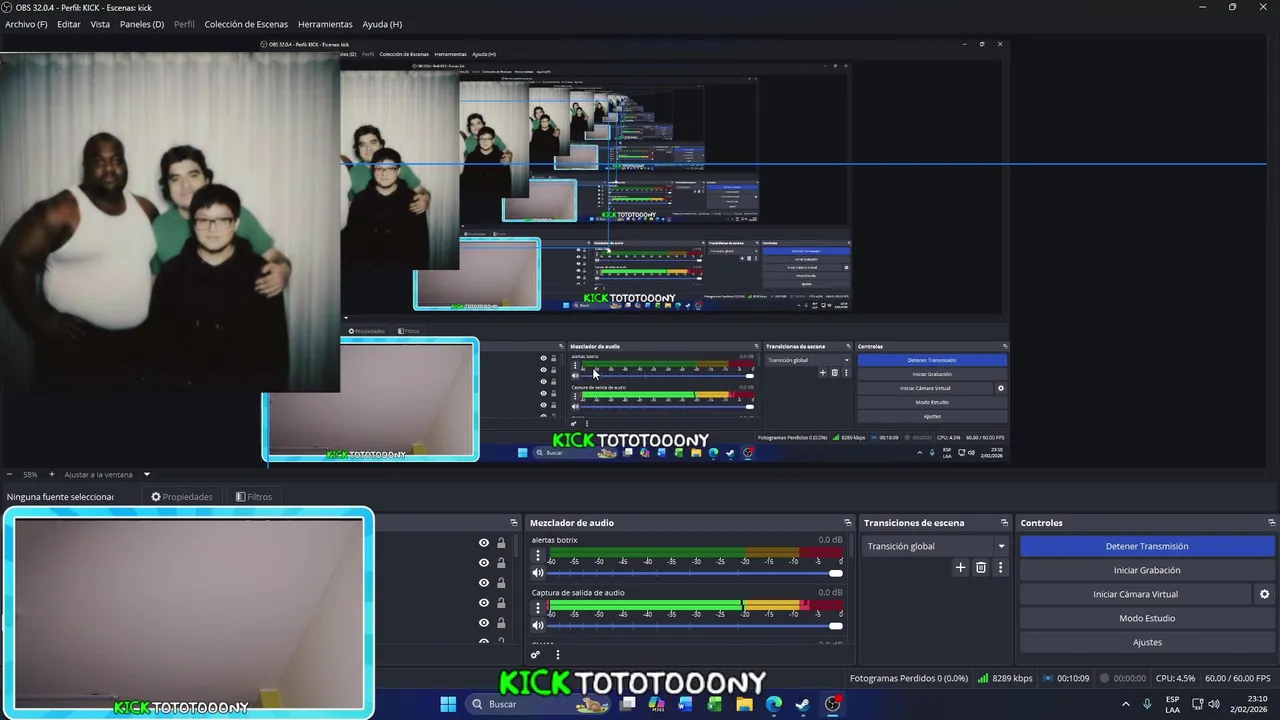Float the Controles dock

tap(1272, 523)
